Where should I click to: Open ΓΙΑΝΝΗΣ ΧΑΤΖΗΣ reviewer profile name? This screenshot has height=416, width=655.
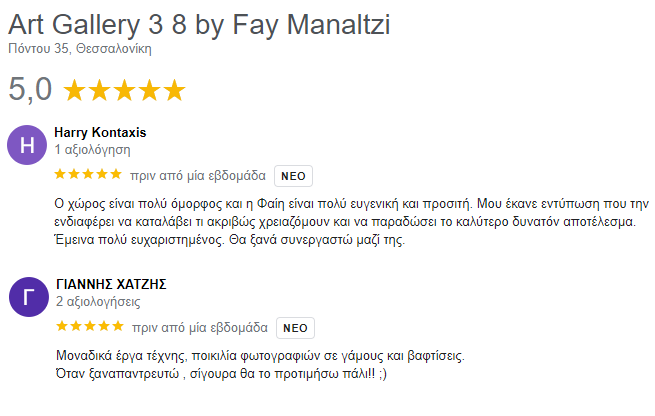point(109,283)
